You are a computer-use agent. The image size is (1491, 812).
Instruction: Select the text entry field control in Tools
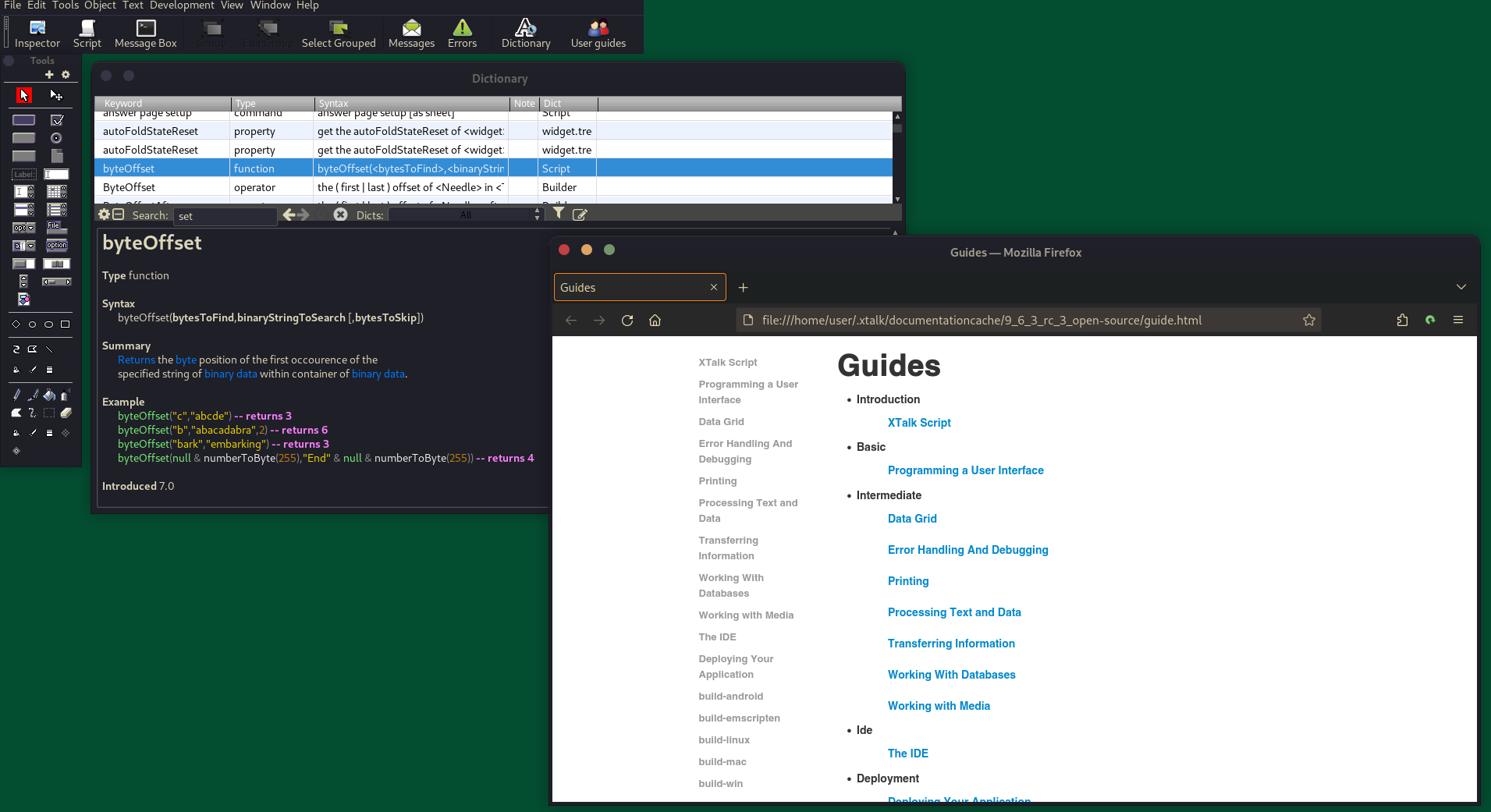[x=56, y=174]
